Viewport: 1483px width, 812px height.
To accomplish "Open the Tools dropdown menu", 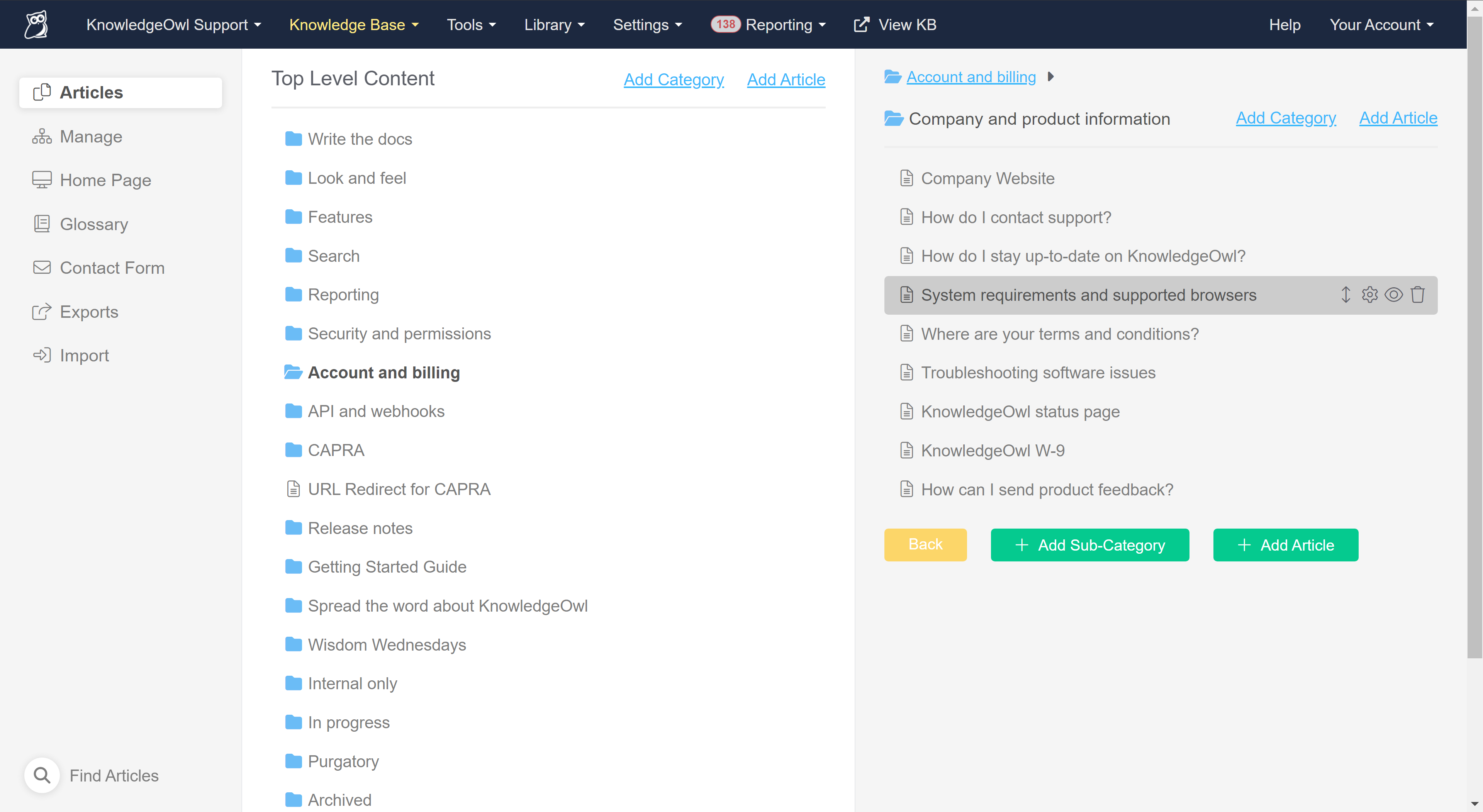I will click(x=472, y=25).
